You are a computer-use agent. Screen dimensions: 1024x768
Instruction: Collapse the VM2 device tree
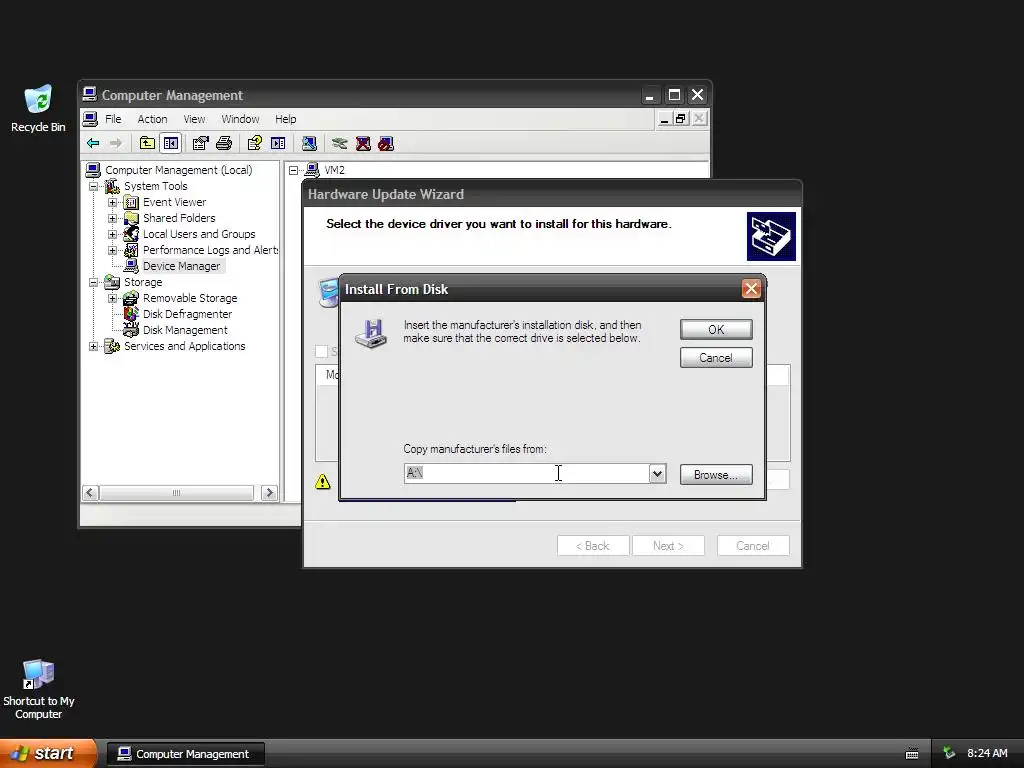coord(293,170)
